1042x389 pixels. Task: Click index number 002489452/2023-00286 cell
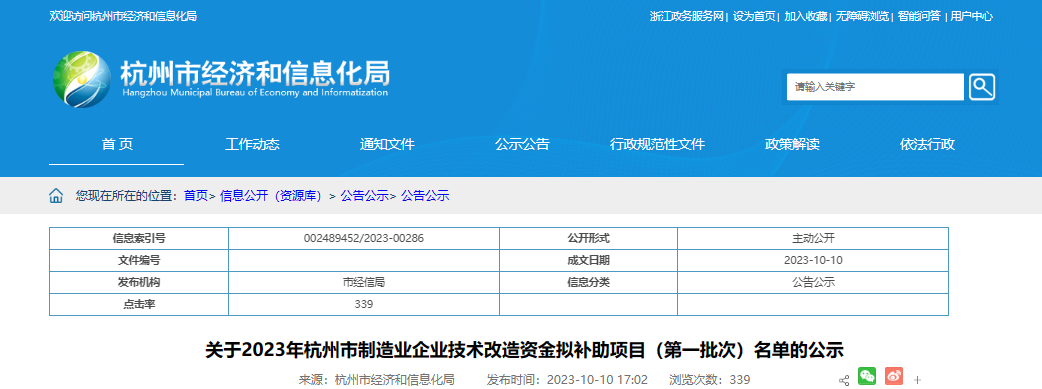coord(364,239)
